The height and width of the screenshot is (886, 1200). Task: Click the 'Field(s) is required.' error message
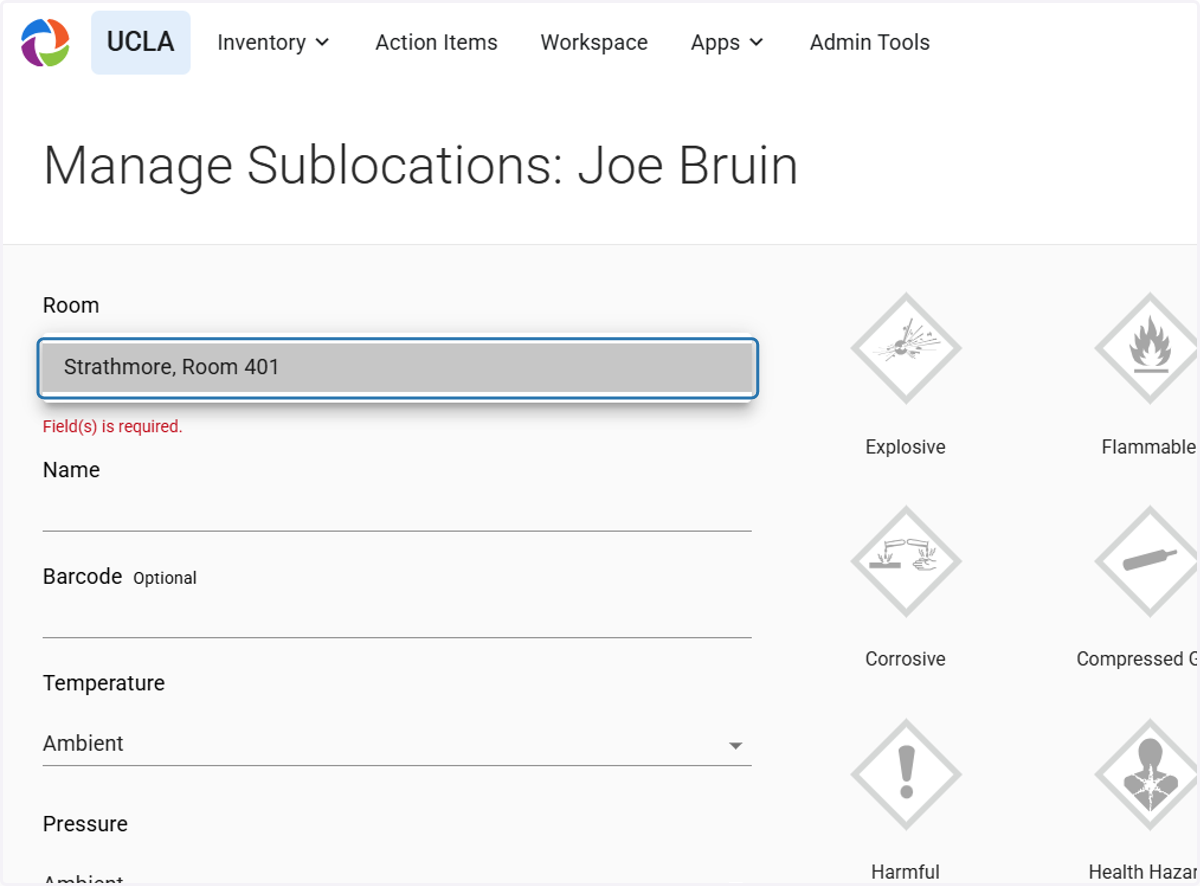point(112,427)
